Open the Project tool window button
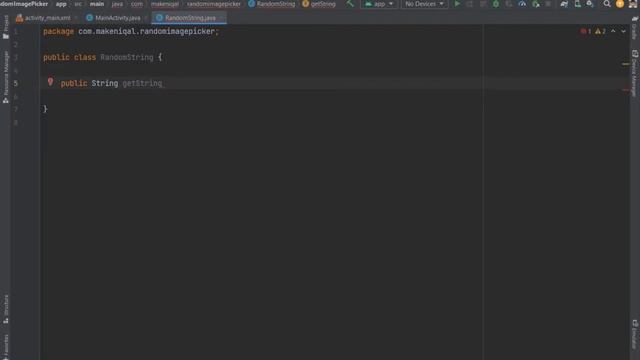This screenshot has height=360, width=640. [x=6, y=27]
